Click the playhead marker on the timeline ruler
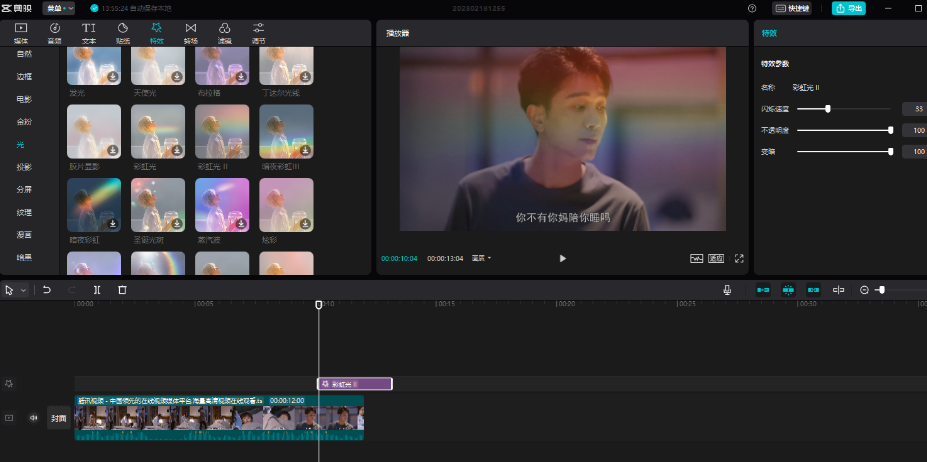Screen dimensions: 927x462 point(319,304)
